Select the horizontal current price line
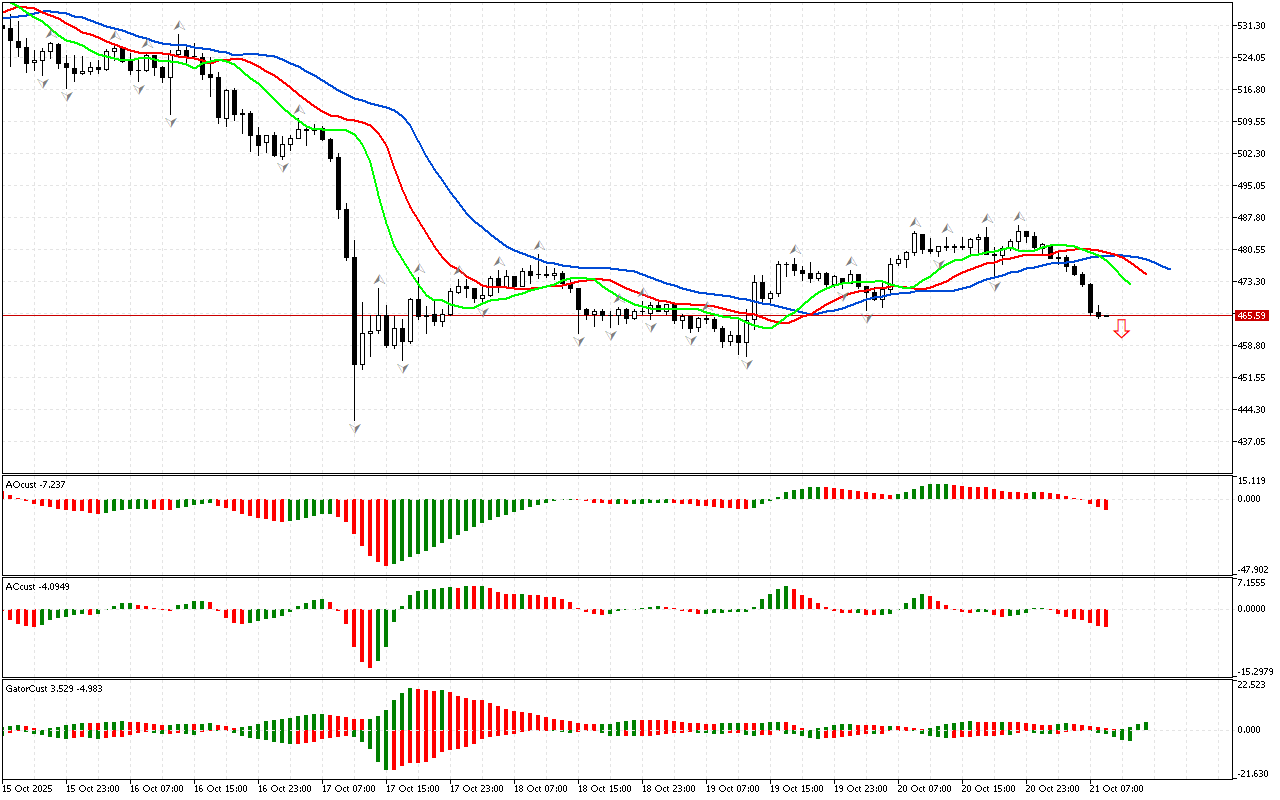Screen dimensions: 1280x800 click(600, 316)
